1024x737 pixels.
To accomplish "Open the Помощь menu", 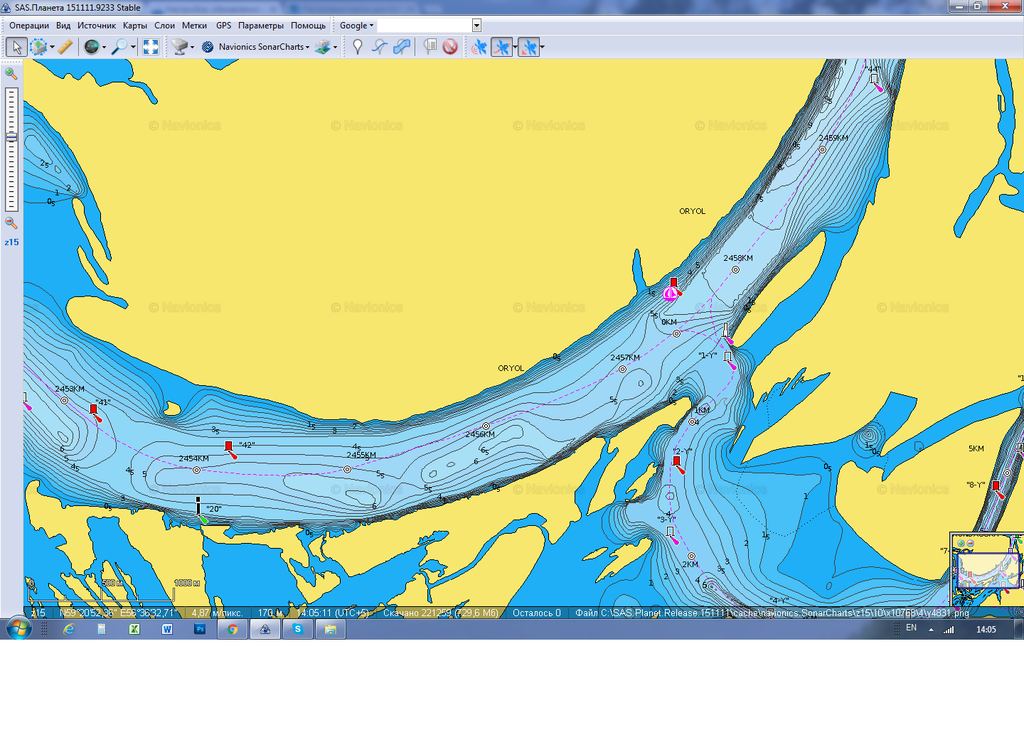I will (308, 25).
